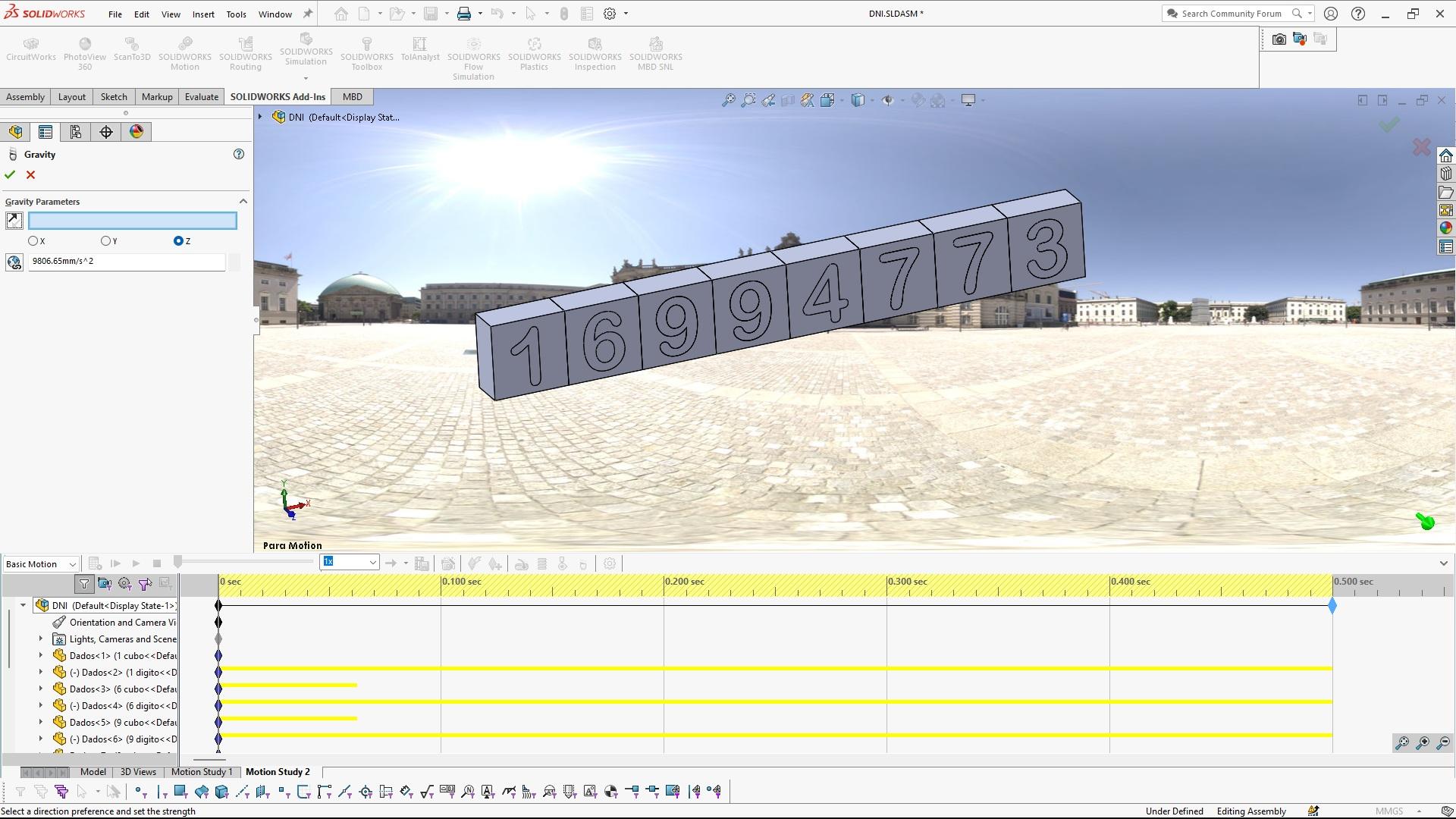The width and height of the screenshot is (1456, 819).
Task: Zoom to fit the timeline
Action: pos(1402,743)
